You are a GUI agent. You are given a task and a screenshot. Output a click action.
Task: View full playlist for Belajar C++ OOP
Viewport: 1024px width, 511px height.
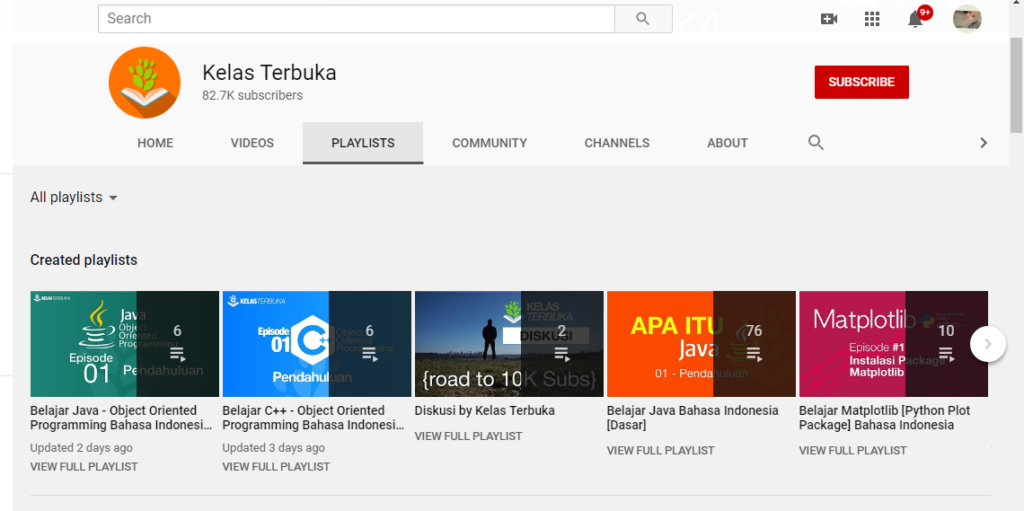(x=276, y=467)
